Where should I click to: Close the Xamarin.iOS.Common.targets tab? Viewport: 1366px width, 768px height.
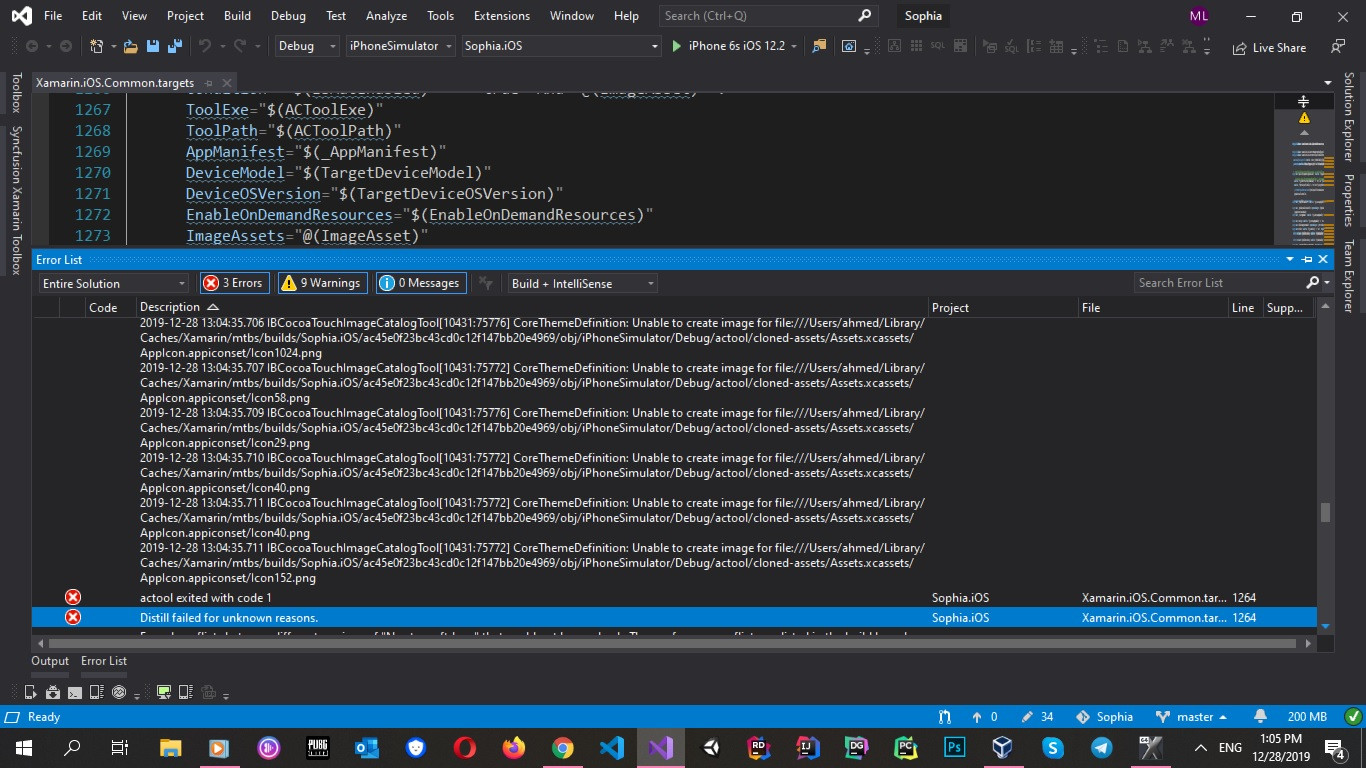225,83
